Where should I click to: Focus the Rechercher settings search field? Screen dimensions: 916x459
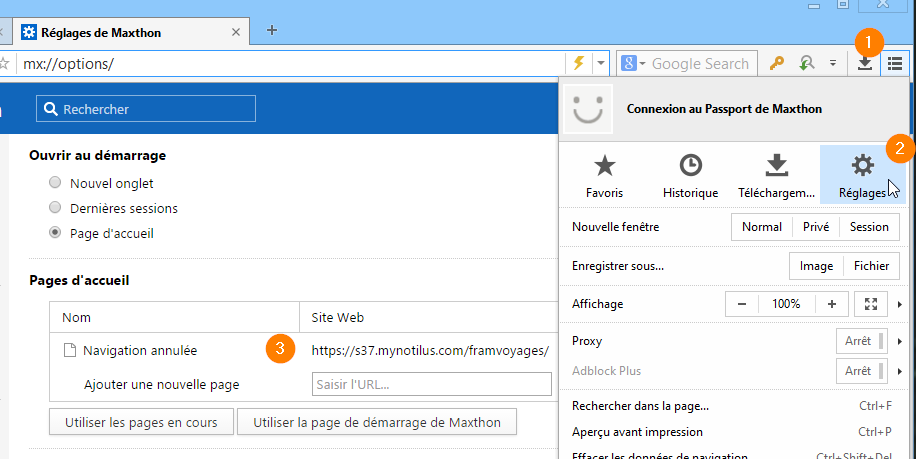[x=146, y=109]
